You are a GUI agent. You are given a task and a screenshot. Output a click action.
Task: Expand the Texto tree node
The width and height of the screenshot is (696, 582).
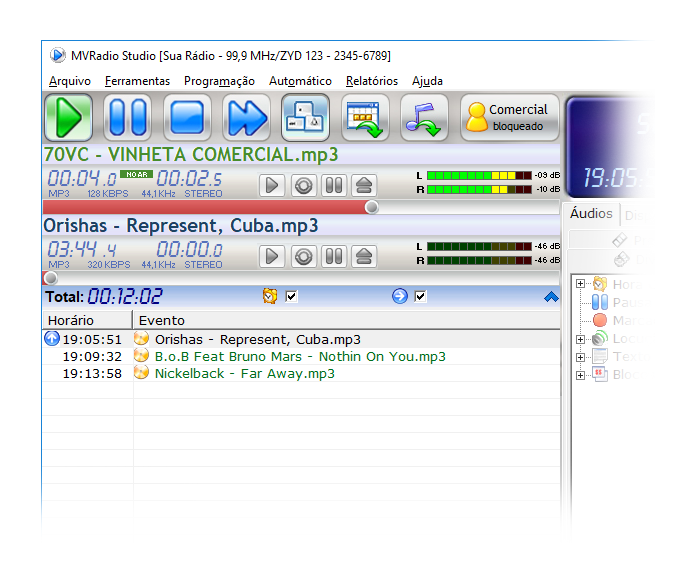tap(580, 357)
